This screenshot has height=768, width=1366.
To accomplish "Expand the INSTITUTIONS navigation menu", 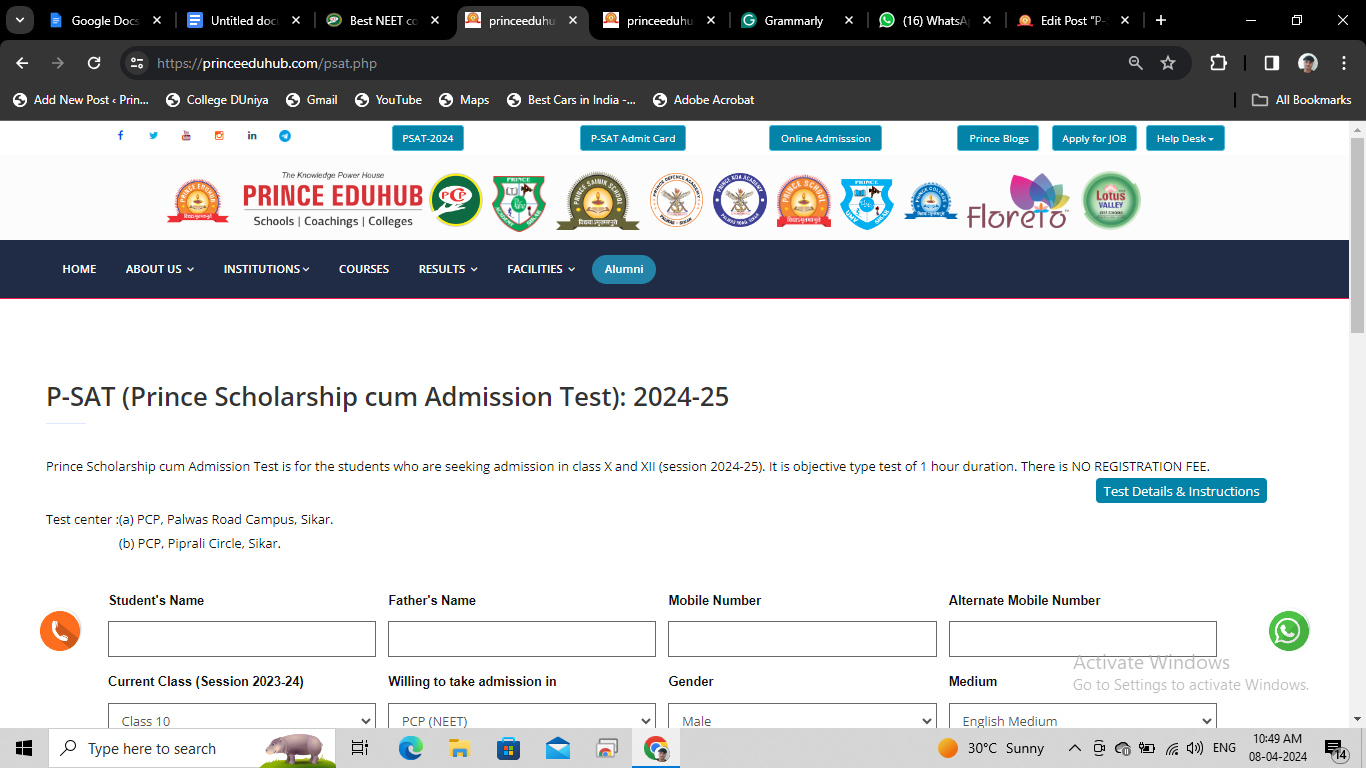I will [266, 269].
